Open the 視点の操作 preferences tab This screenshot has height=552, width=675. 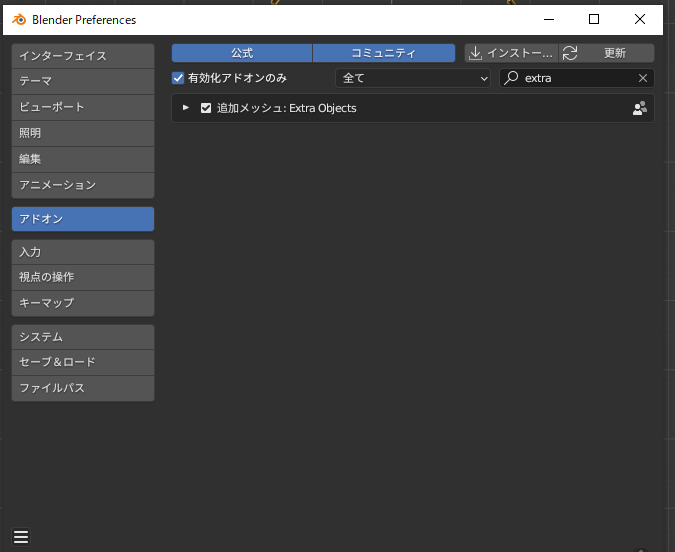pos(83,277)
